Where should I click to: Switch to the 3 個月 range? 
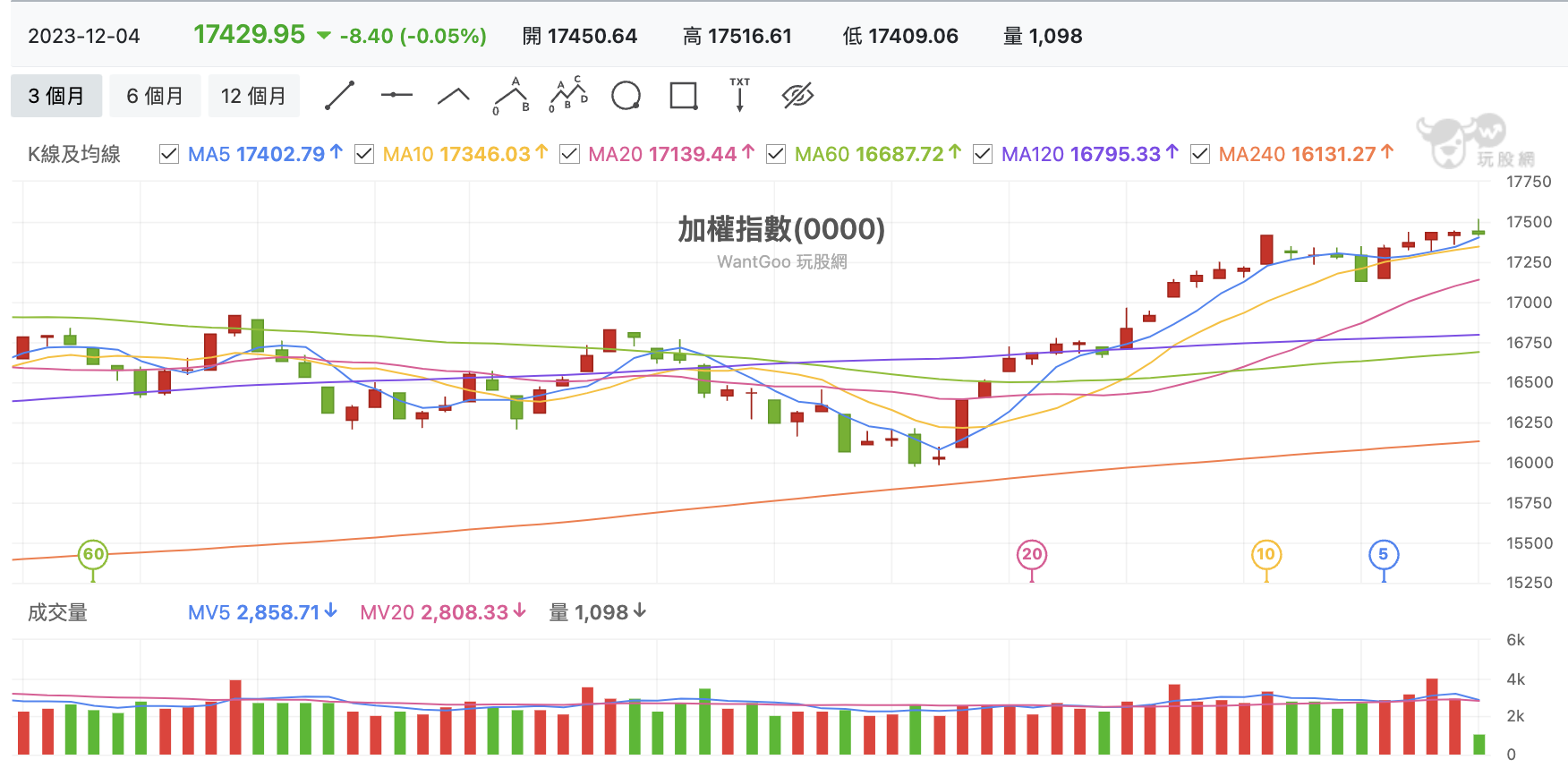pos(56,96)
